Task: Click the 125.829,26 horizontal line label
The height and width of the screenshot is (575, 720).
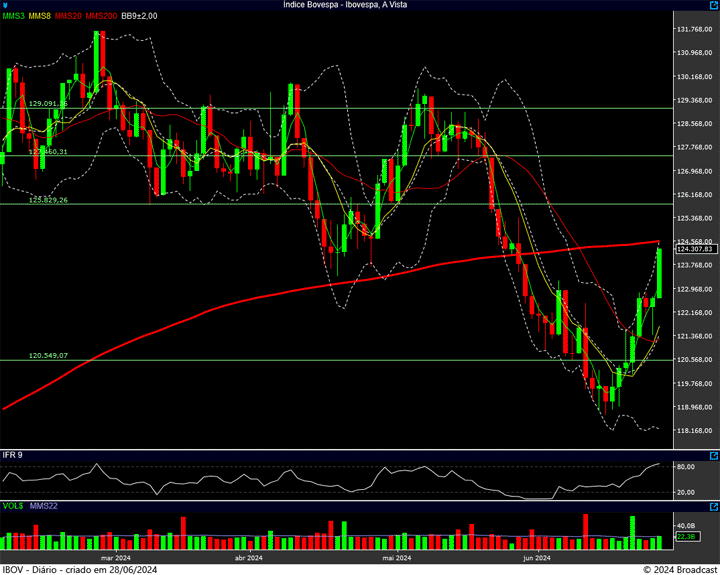Action: [x=48, y=200]
